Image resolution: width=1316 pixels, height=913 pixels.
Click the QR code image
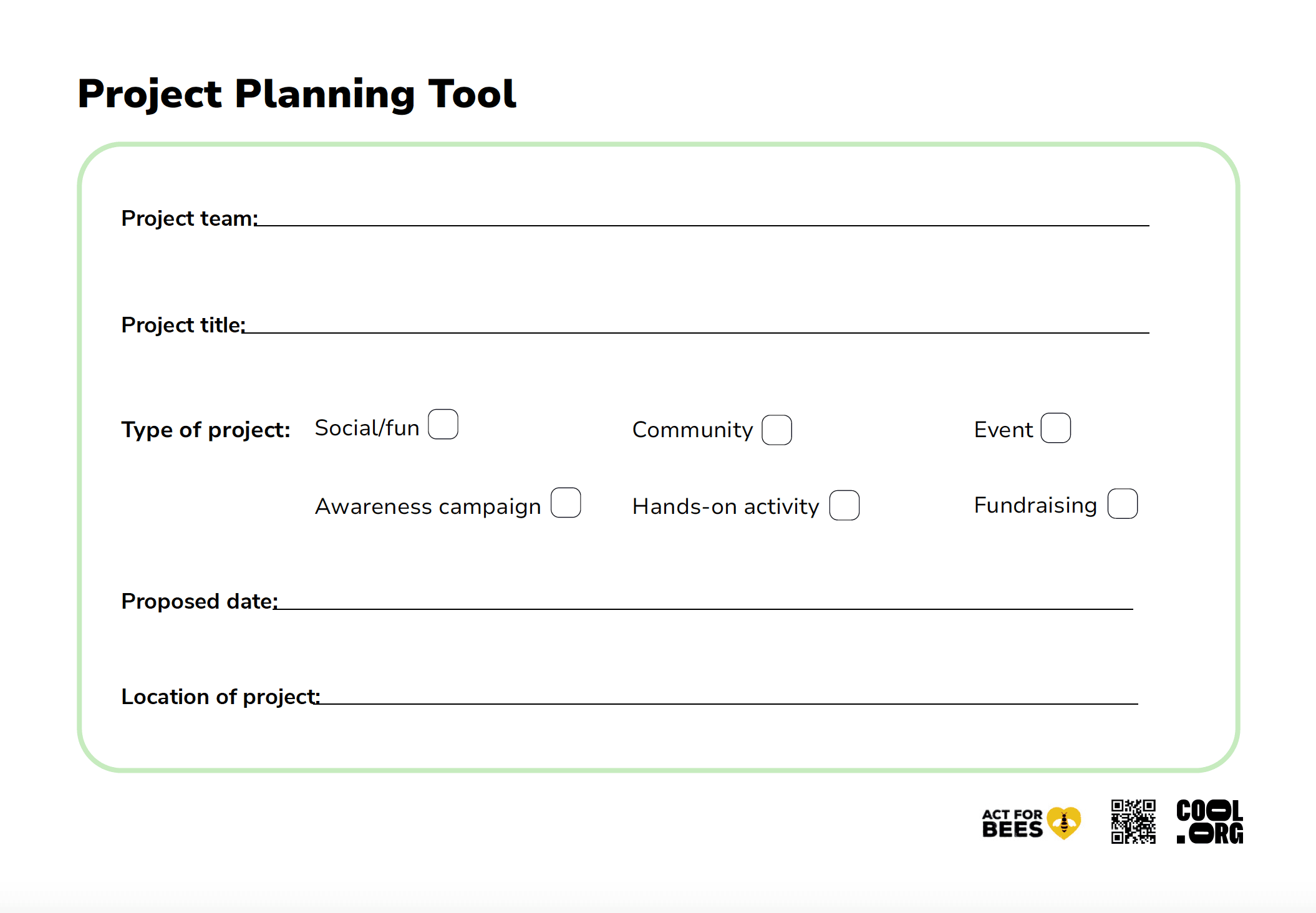[x=1133, y=822]
